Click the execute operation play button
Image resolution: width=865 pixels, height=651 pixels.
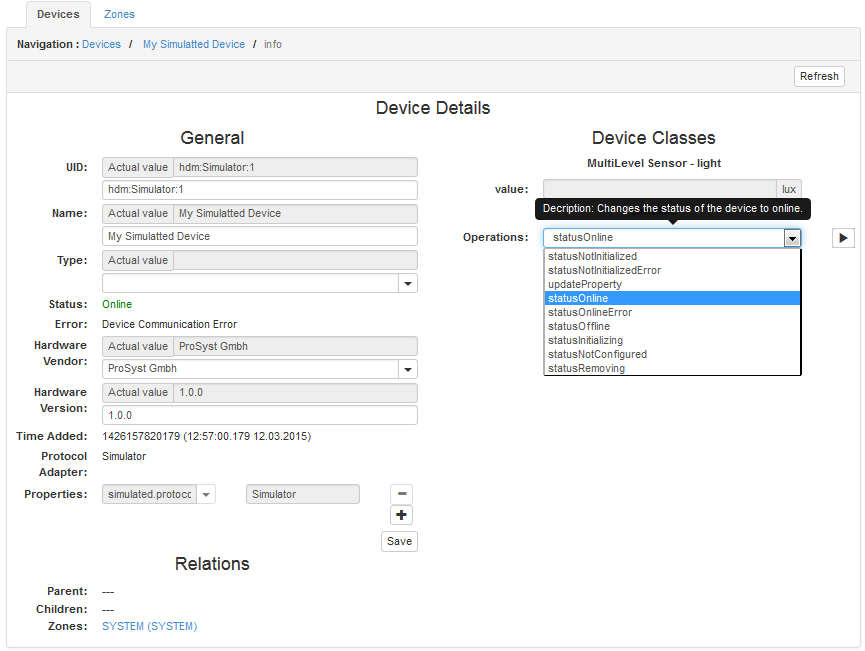pyautogui.click(x=843, y=238)
